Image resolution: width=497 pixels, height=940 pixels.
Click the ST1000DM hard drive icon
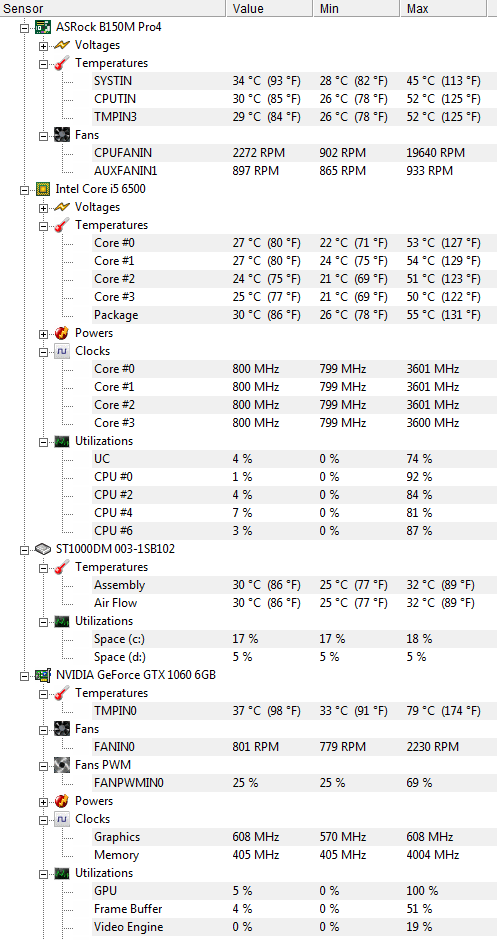click(42, 549)
